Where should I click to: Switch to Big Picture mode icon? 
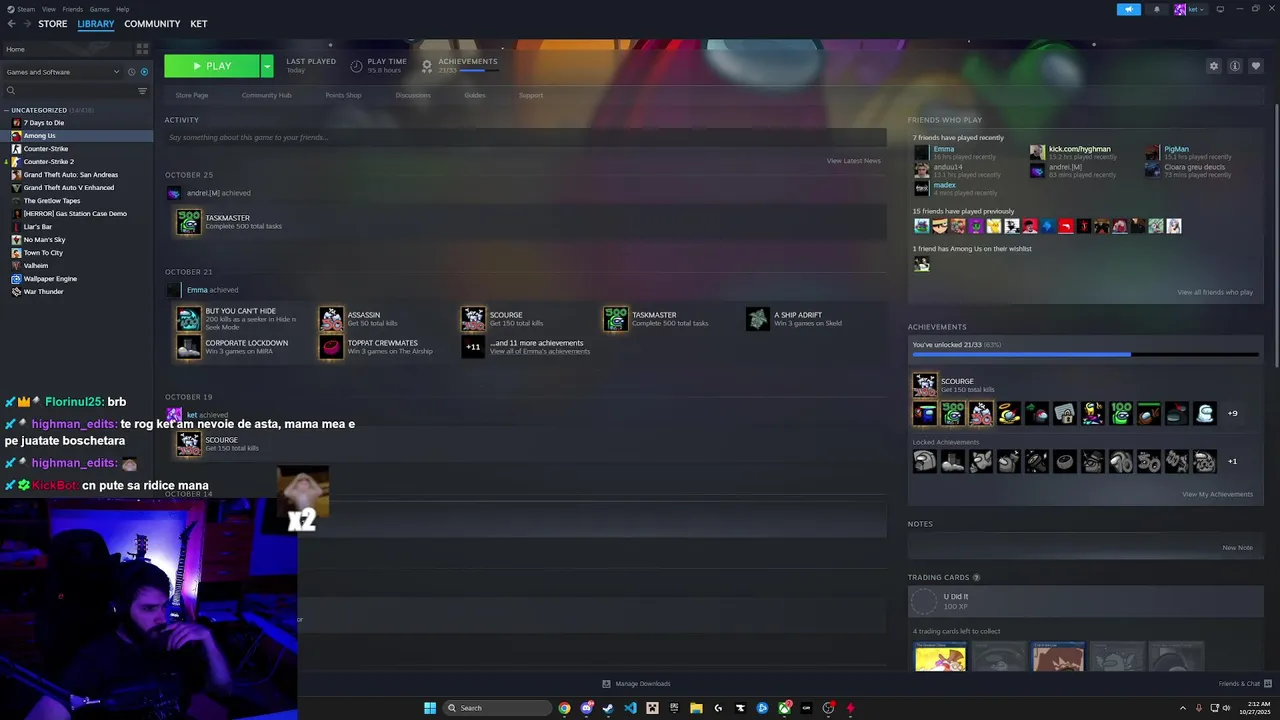[x=1220, y=9]
